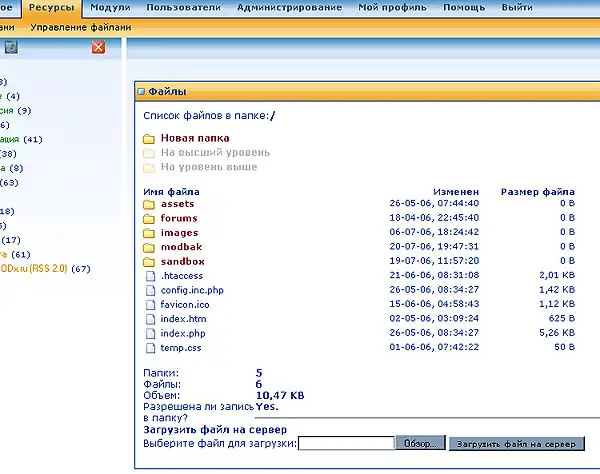Screen dimensions: 600x474
Task: Click the Выйти logout menu item
Action: coord(517,8)
